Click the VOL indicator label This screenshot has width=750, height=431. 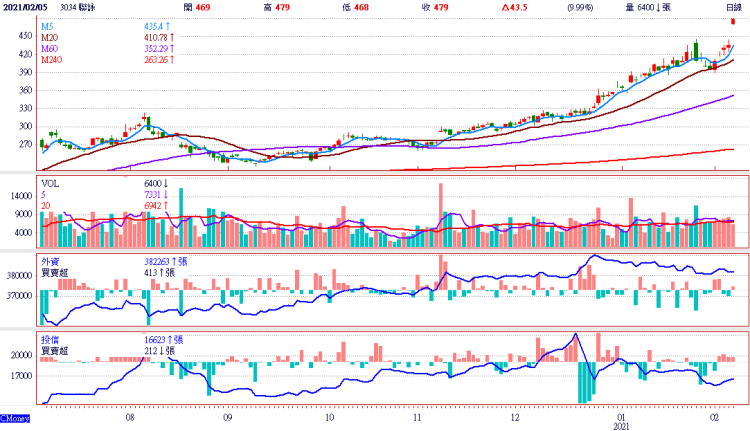[50, 184]
